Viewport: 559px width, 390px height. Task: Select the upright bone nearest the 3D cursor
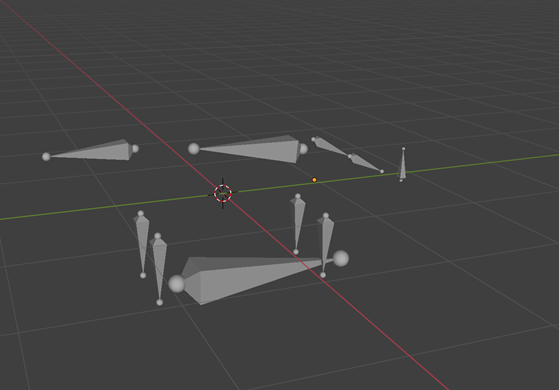point(297,224)
